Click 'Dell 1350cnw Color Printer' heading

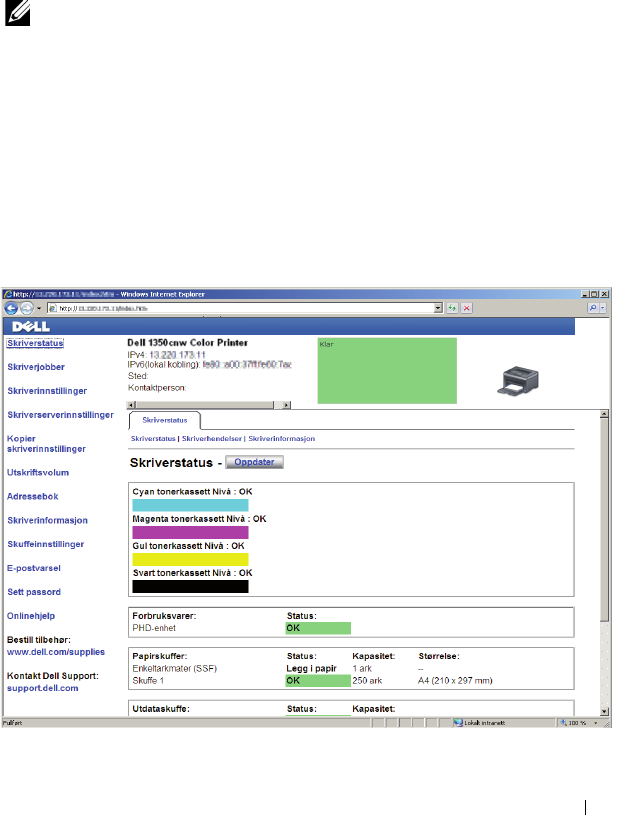point(187,343)
